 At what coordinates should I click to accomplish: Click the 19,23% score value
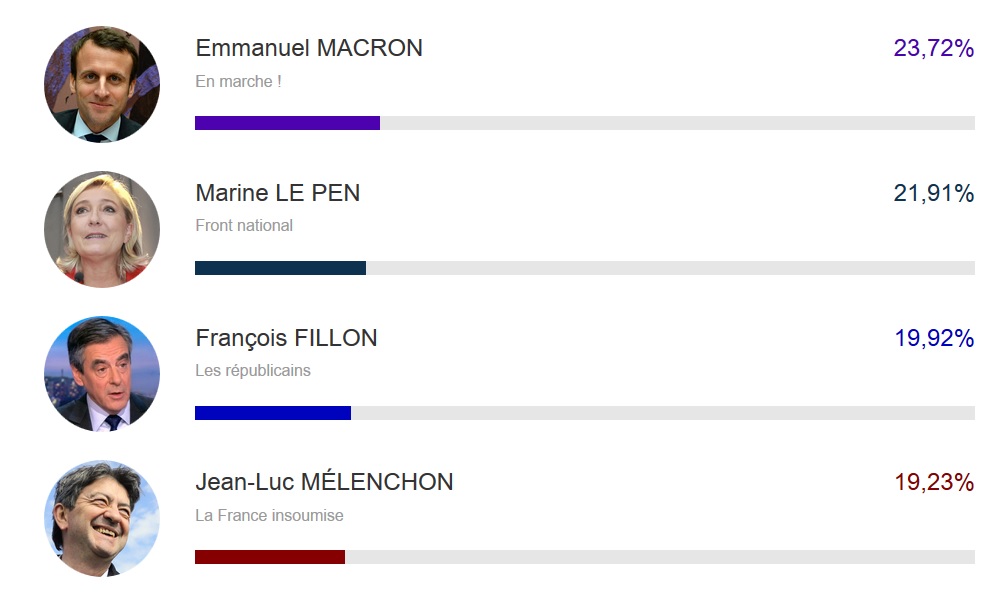pyautogui.click(x=934, y=482)
